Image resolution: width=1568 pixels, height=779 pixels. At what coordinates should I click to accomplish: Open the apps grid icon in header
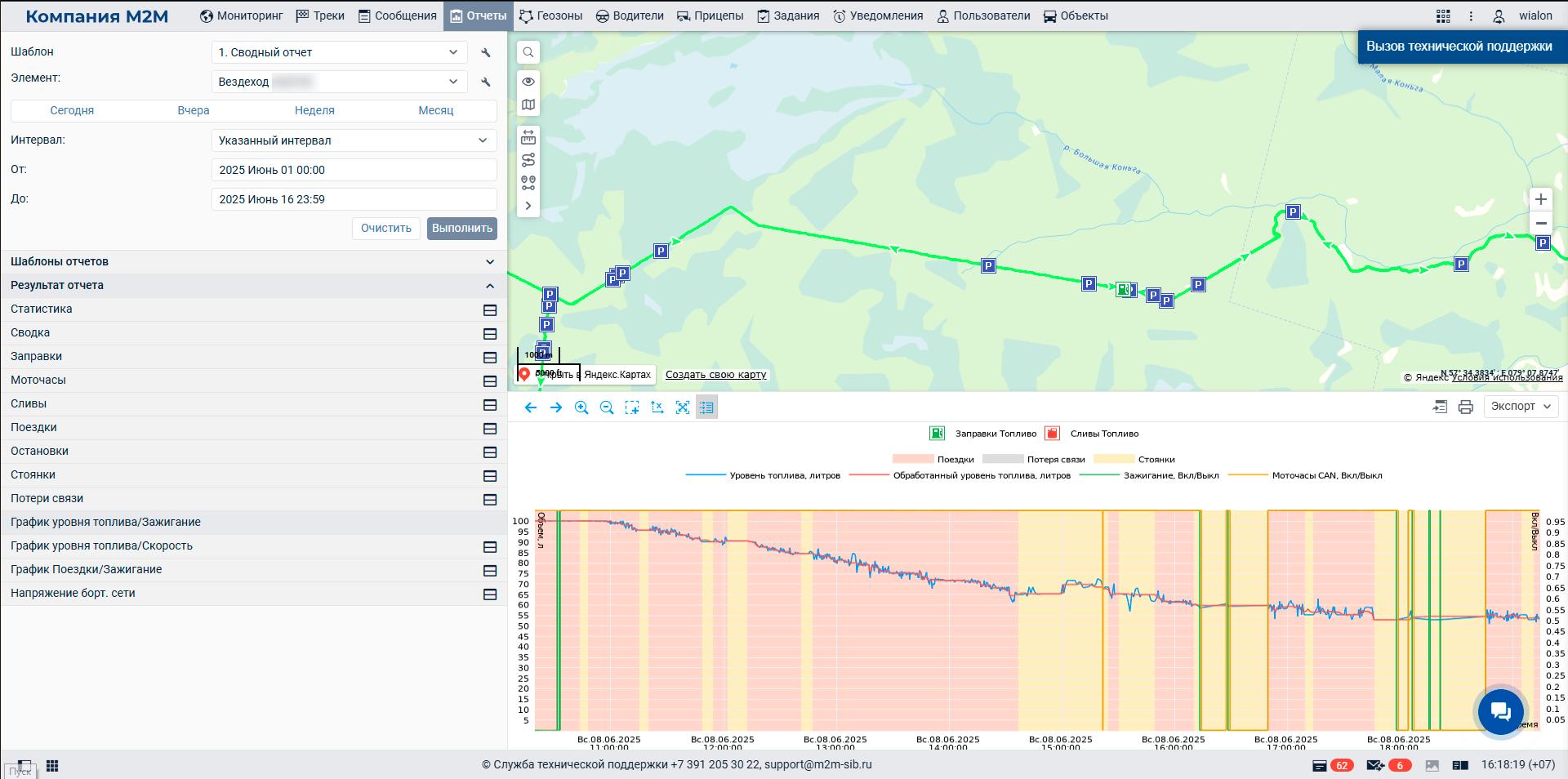1443,16
